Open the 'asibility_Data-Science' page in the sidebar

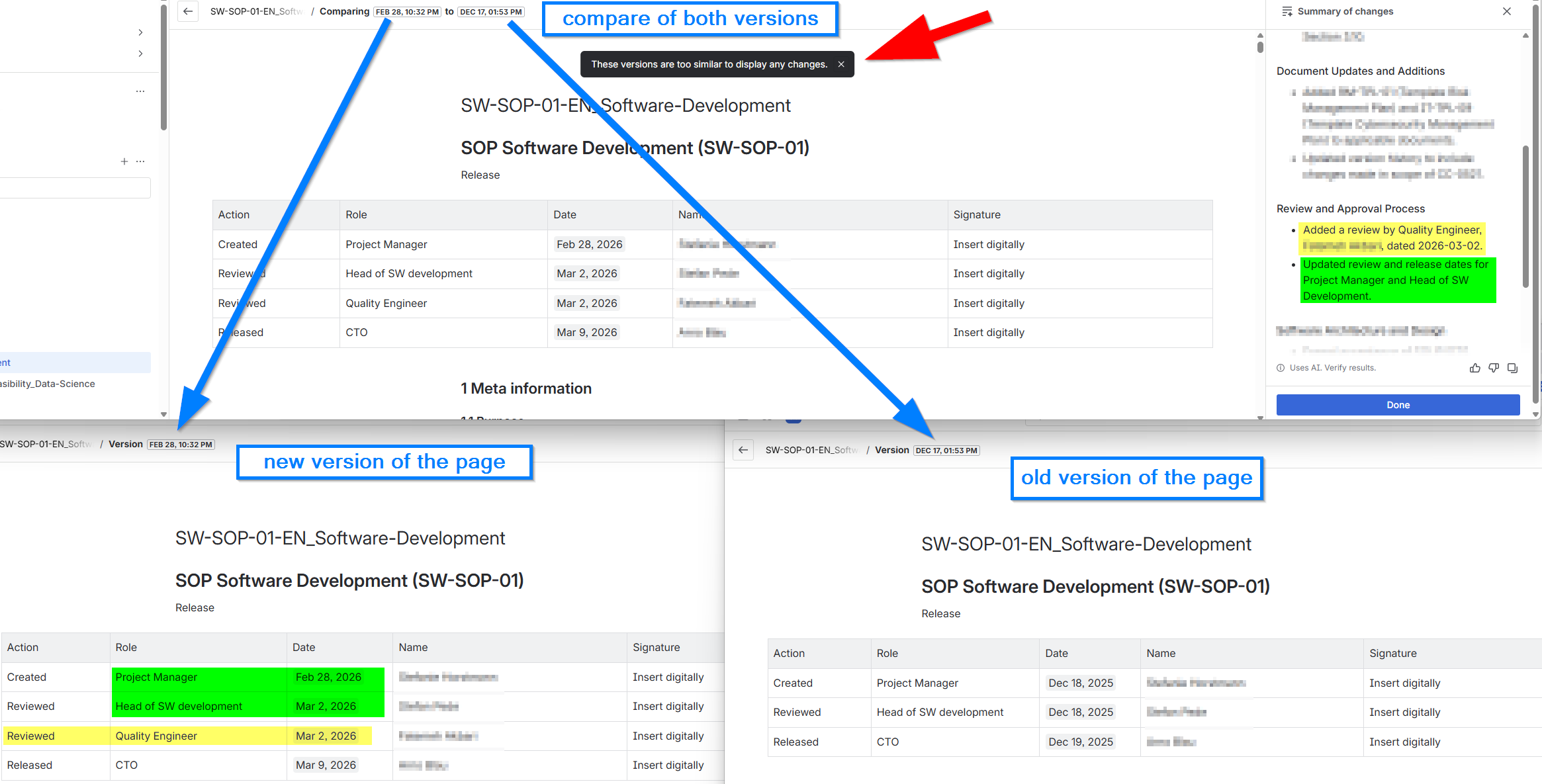coord(48,384)
